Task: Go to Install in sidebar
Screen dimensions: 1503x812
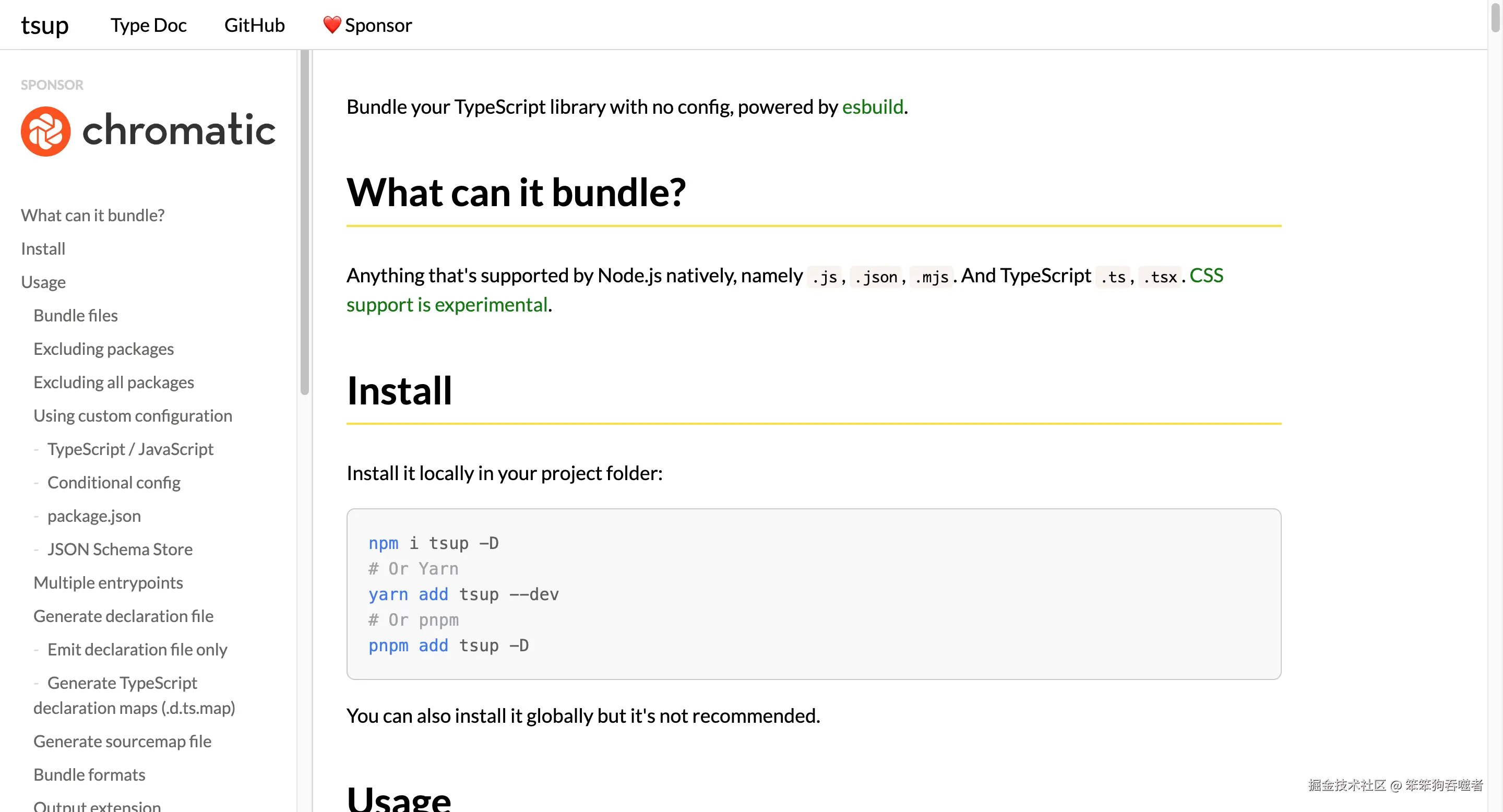Action: point(43,248)
